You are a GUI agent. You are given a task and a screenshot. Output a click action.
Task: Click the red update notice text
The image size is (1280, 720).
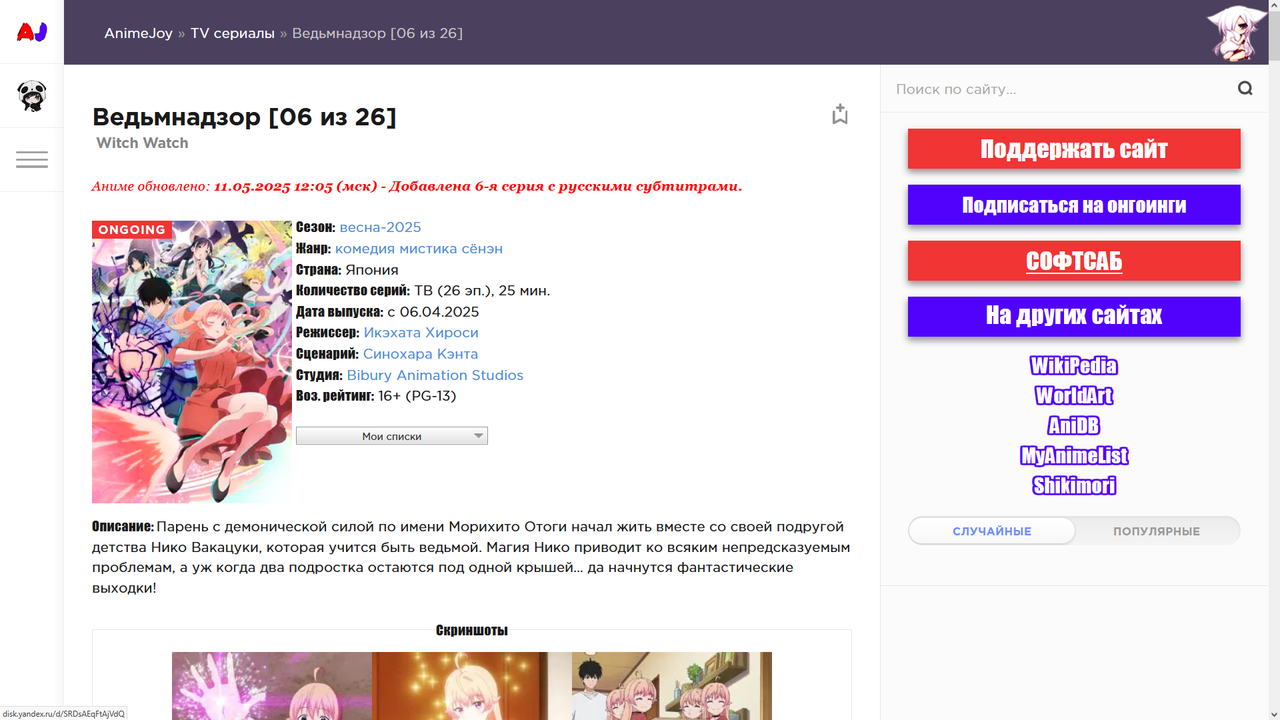pyautogui.click(x=417, y=186)
